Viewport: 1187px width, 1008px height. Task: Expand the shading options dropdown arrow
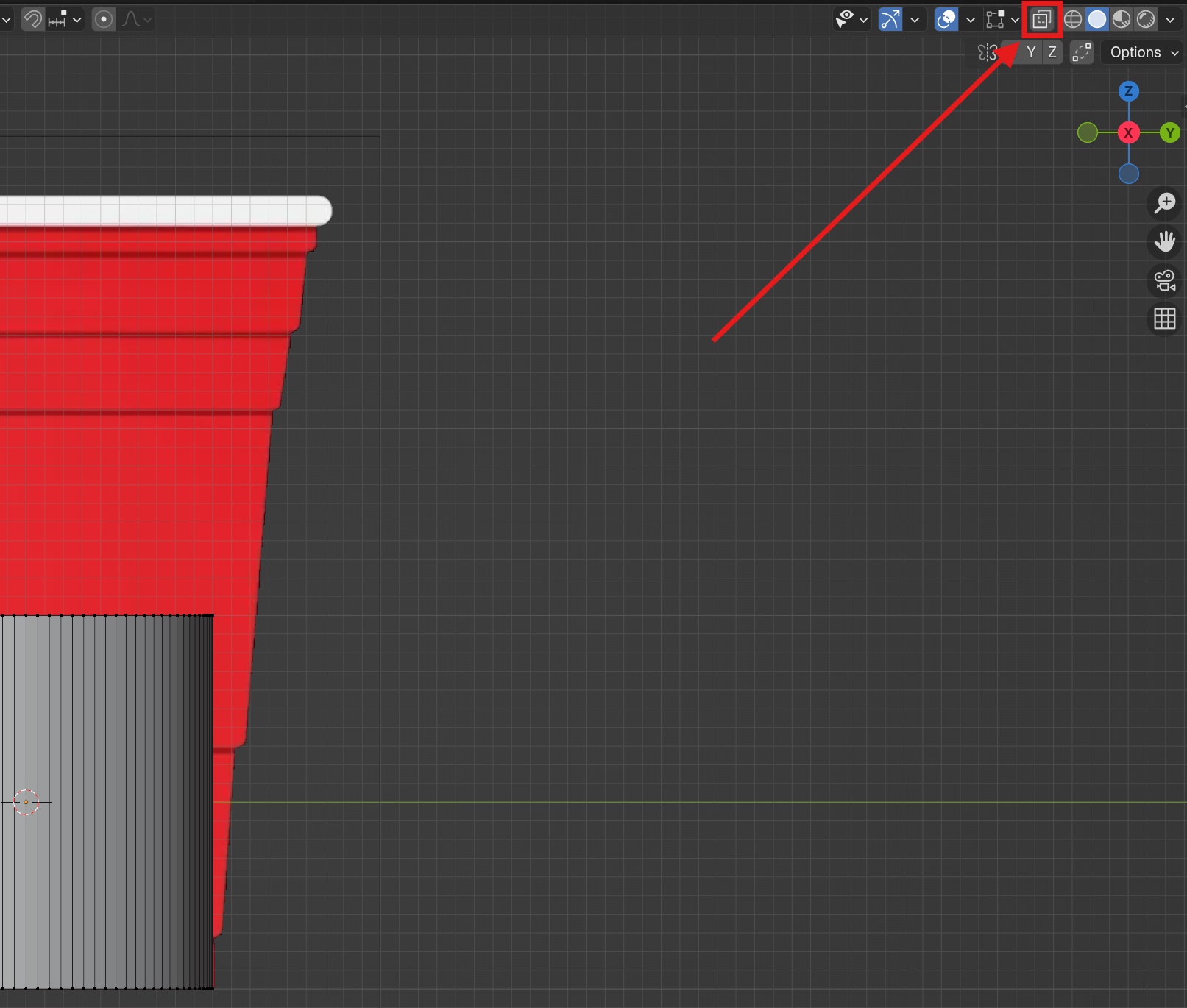point(1170,20)
